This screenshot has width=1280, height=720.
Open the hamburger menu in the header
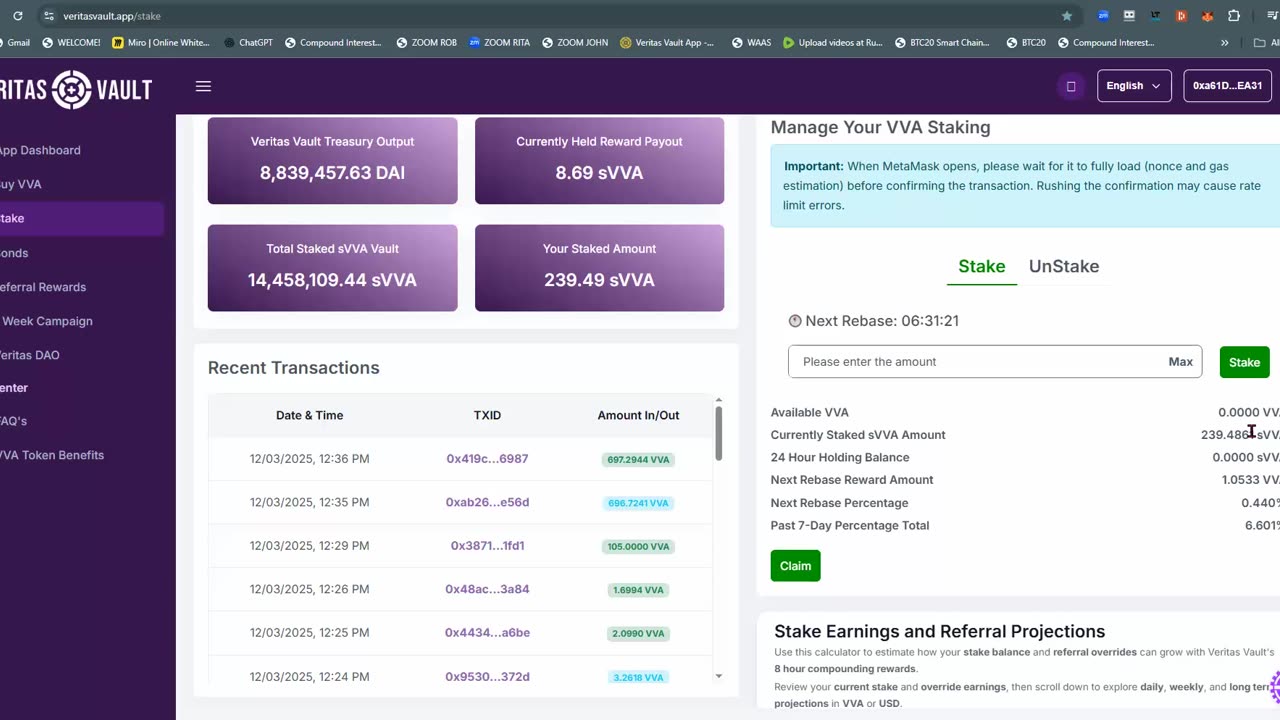pos(203,86)
